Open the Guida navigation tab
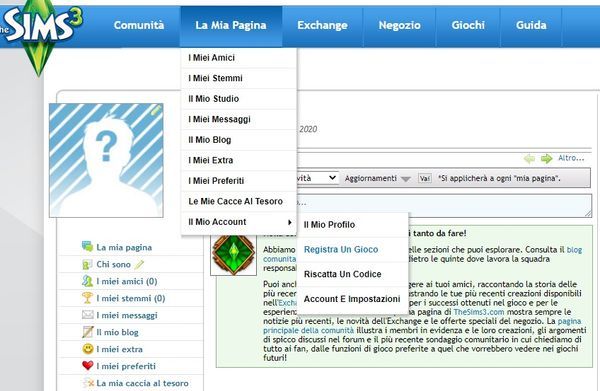Viewport: 600px width, 391px height. click(531, 25)
